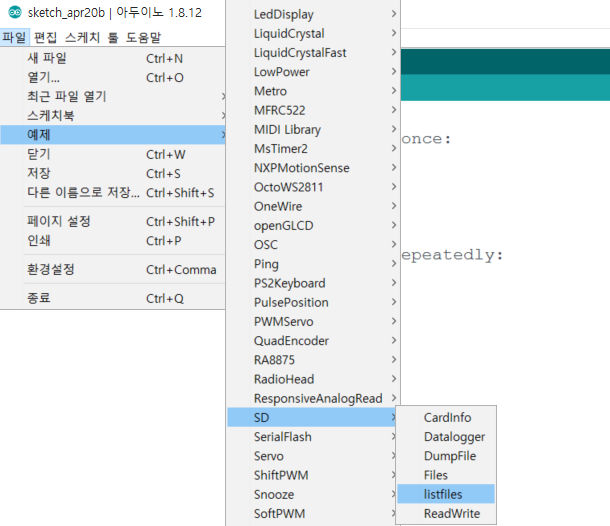
Task: Open the 툴 menu
Action: point(113,38)
